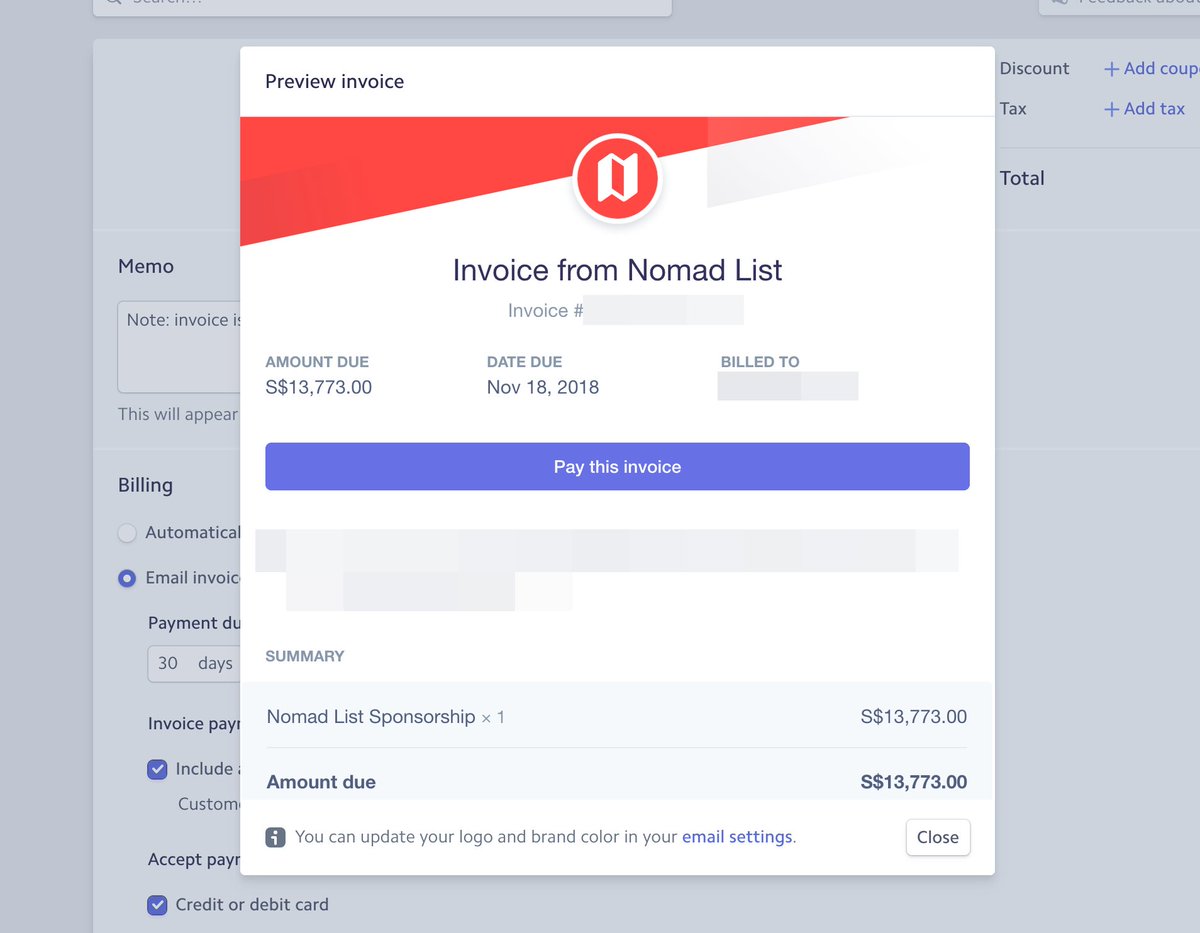
Task: Click the Billing section heading
Action: tap(145, 485)
